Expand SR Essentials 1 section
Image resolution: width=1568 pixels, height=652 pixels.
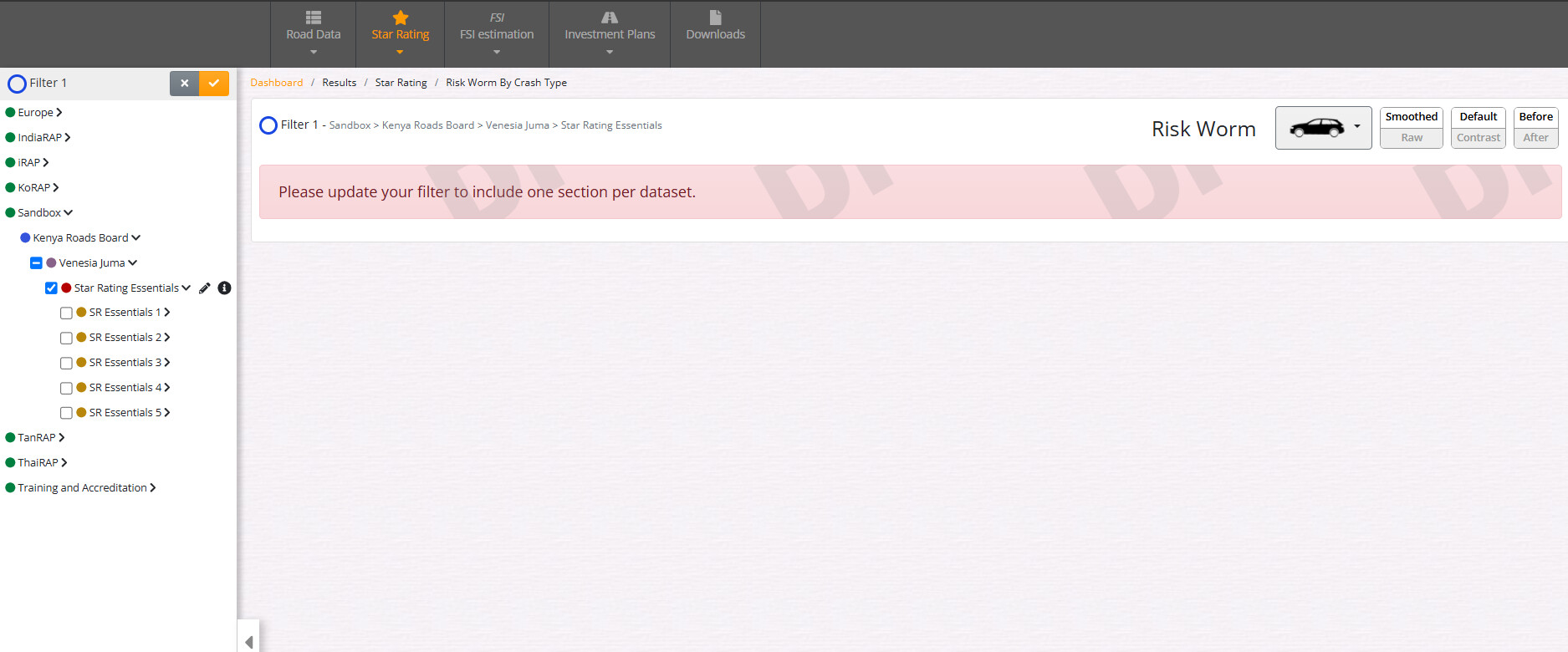[x=167, y=312]
